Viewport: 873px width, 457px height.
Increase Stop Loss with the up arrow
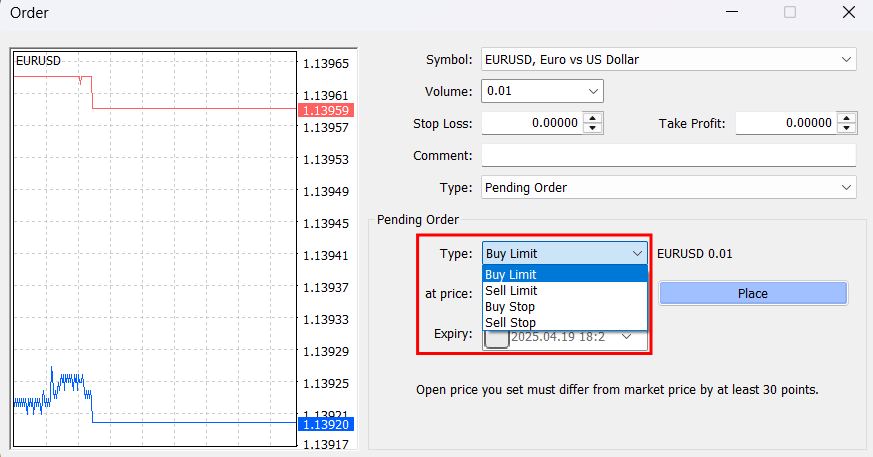(x=593, y=118)
